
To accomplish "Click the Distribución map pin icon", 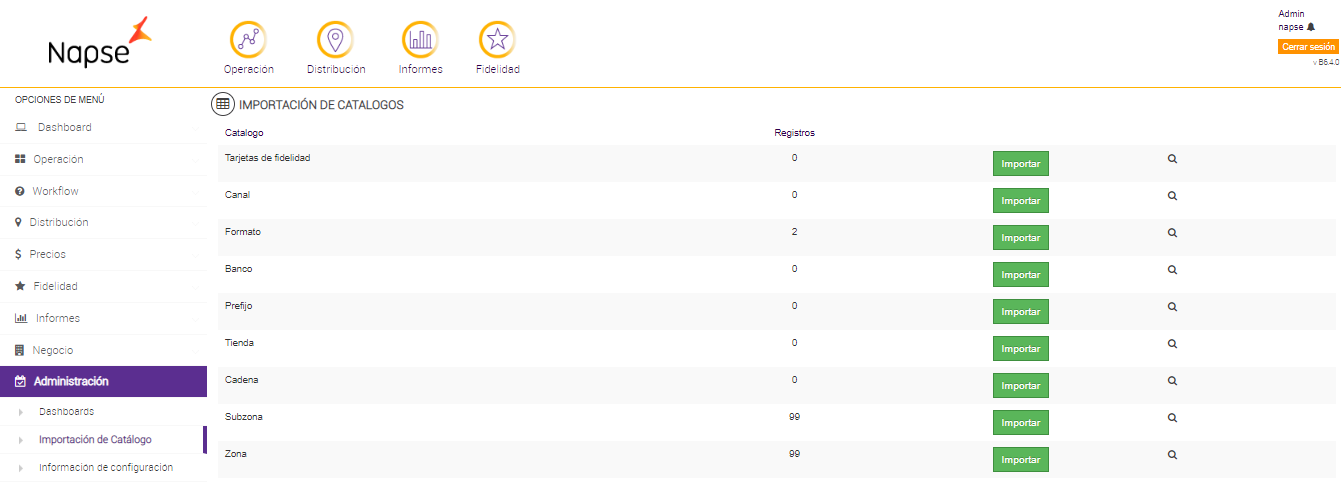I will (335, 40).
